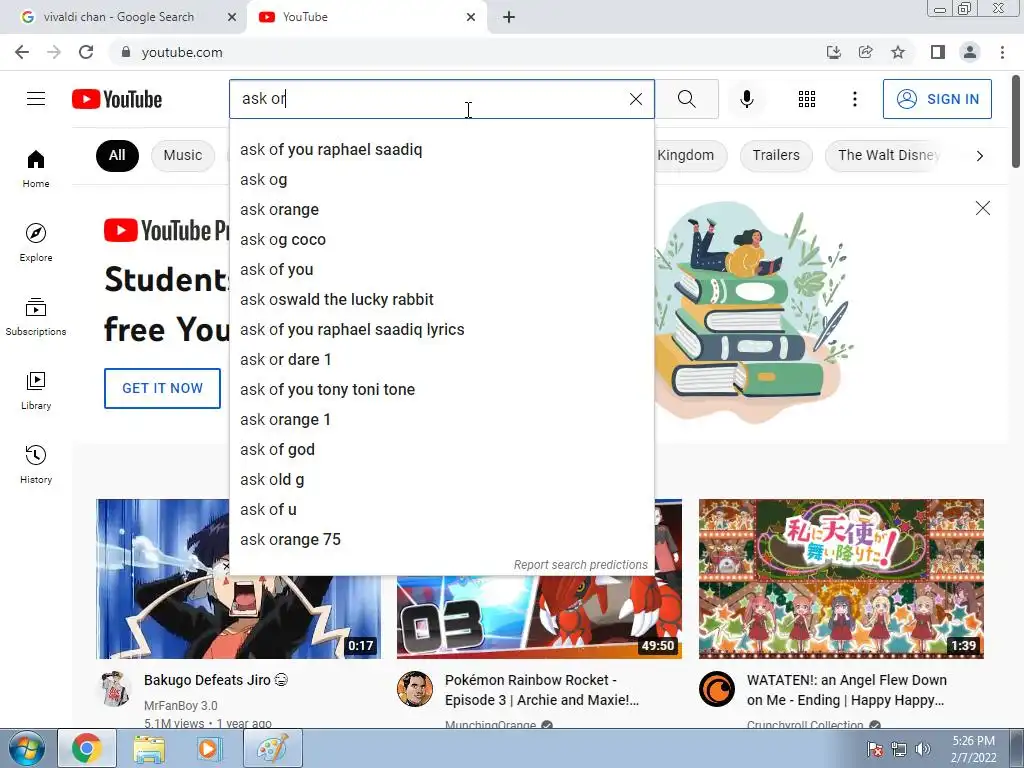Bookmark this page with the star
1024x768 pixels.
(x=898, y=52)
